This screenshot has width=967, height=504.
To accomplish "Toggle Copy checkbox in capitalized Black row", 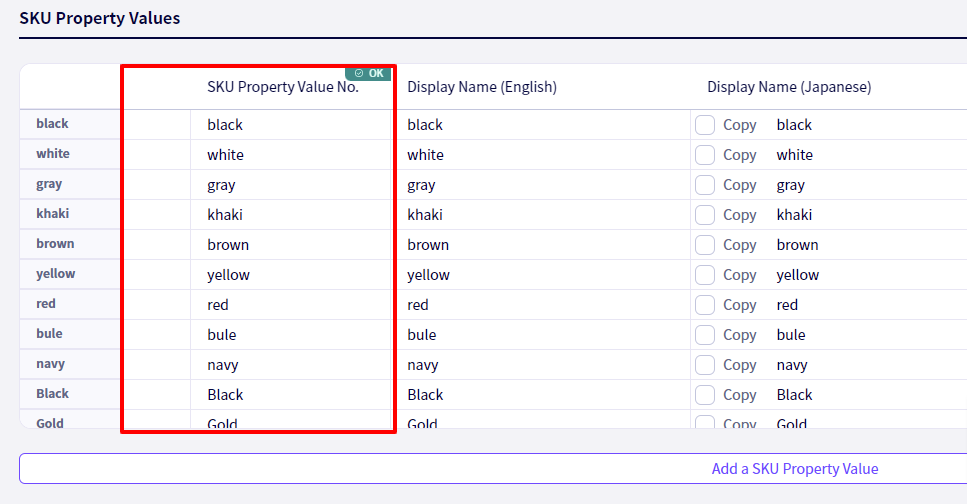I will click(x=705, y=395).
